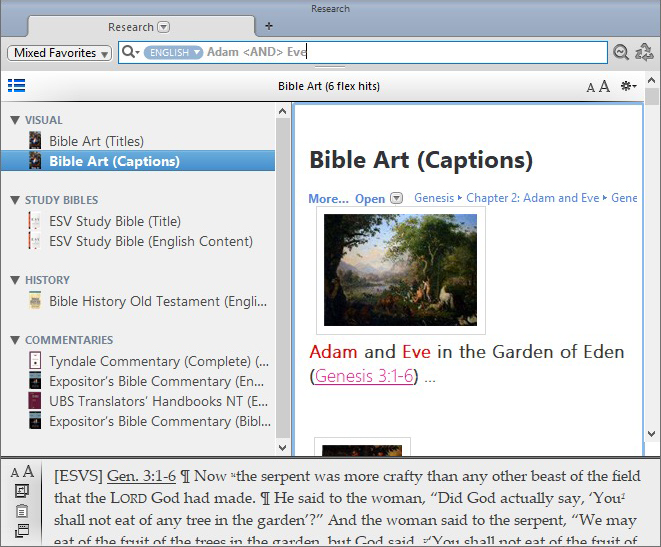
Task: Click the Garden of Eden painting thumbnail
Action: (x=400, y=270)
